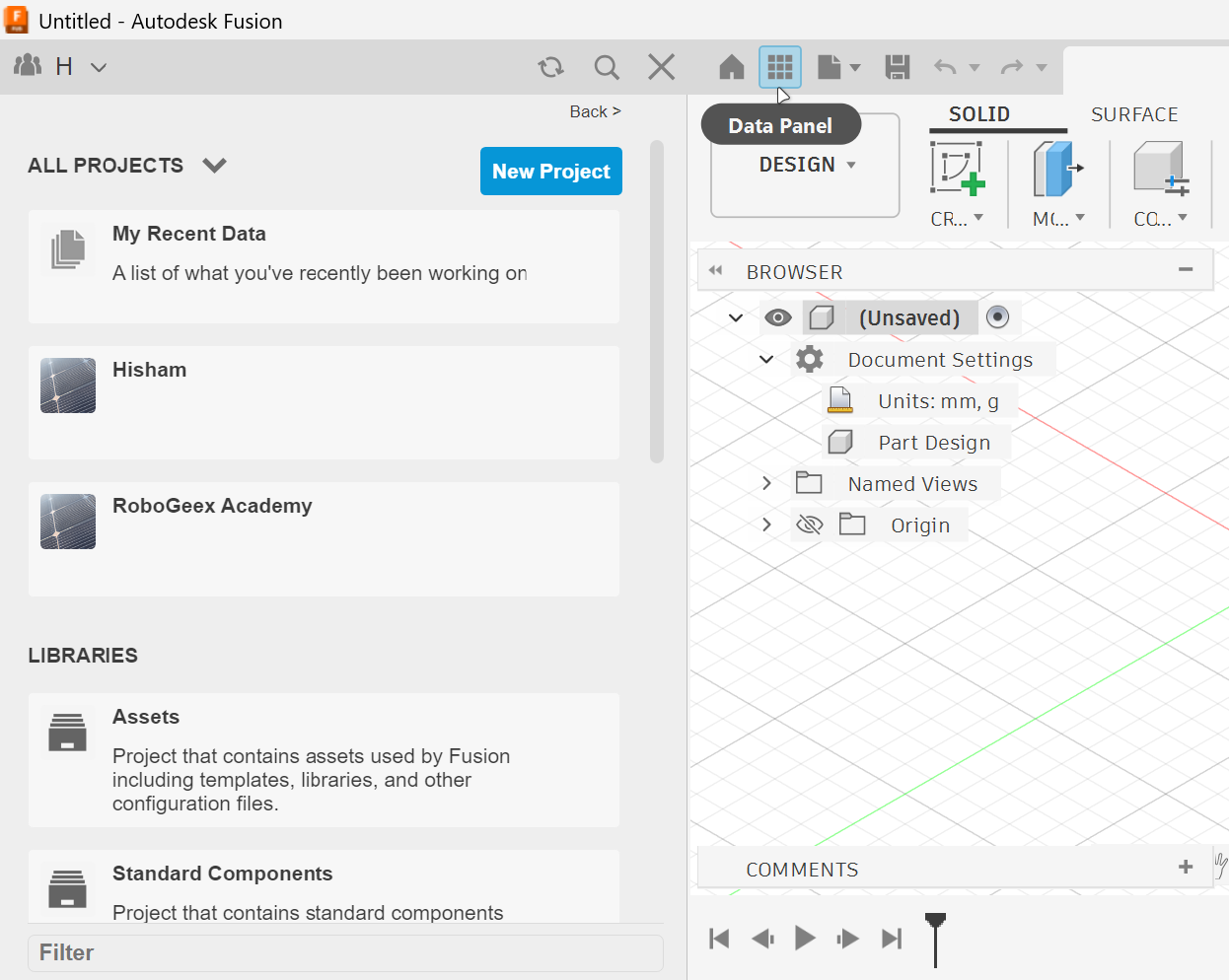Screen dimensions: 1229x980
Task: Click the timeline history marker
Action: [935, 940]
